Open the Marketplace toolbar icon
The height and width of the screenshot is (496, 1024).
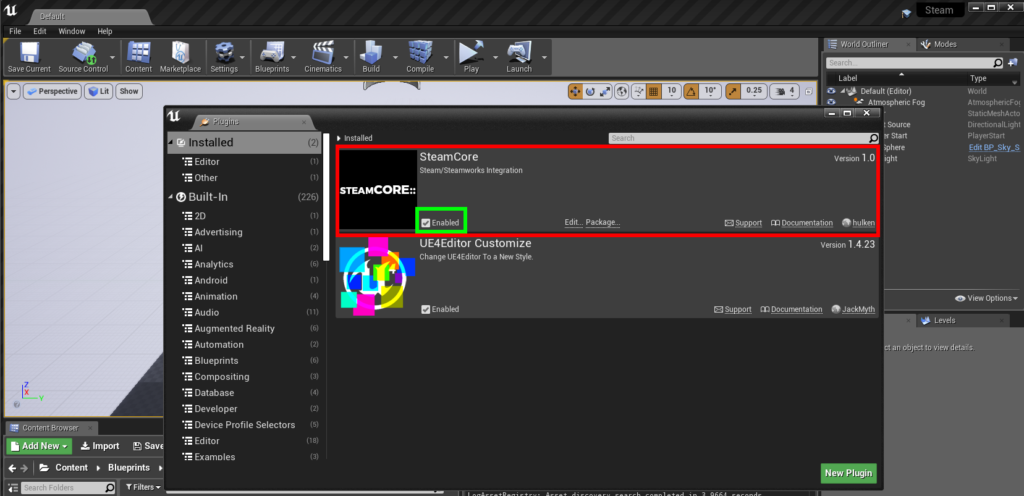coord(180,57)
